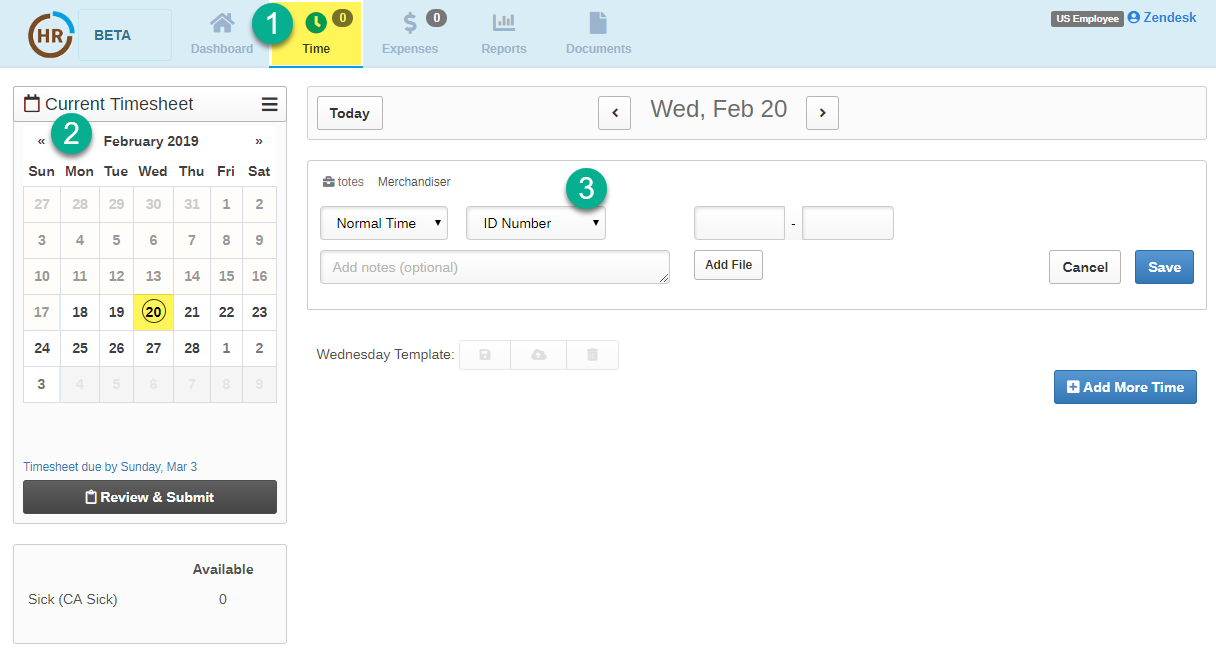
Task: Open the Reports chart icon
Action: tap(503, 23)
